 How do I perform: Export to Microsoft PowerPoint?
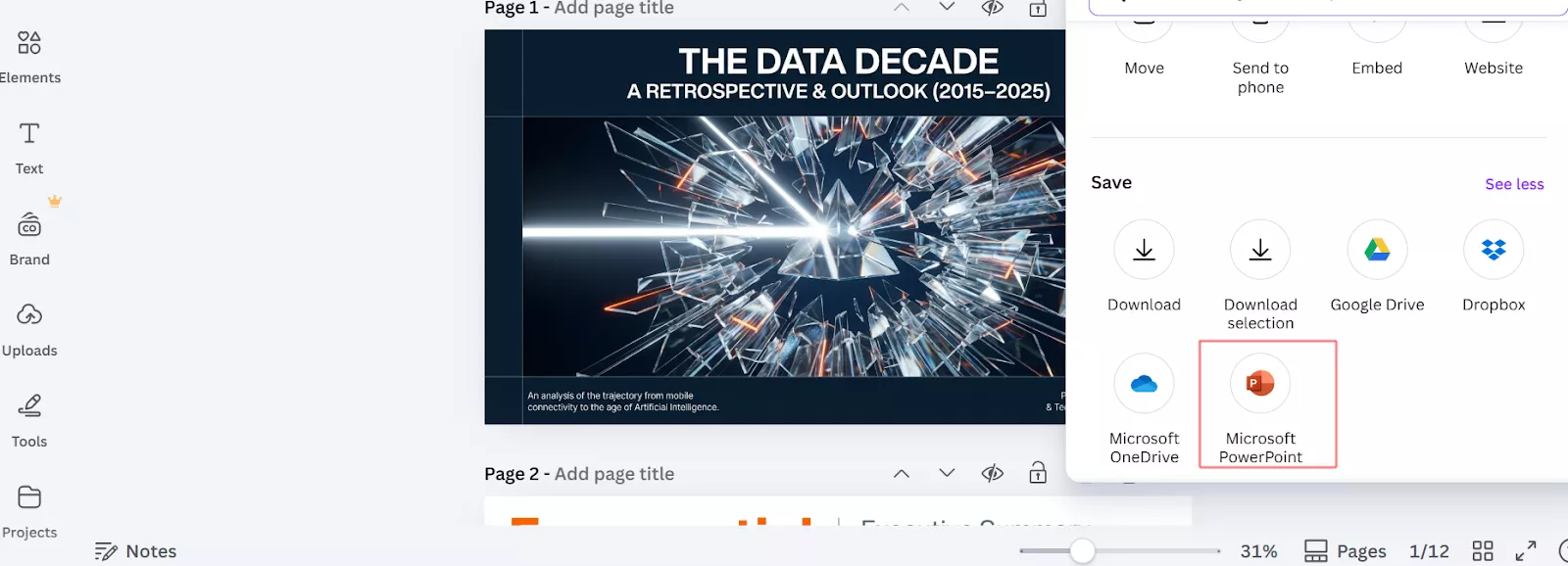click(1260, 409)
